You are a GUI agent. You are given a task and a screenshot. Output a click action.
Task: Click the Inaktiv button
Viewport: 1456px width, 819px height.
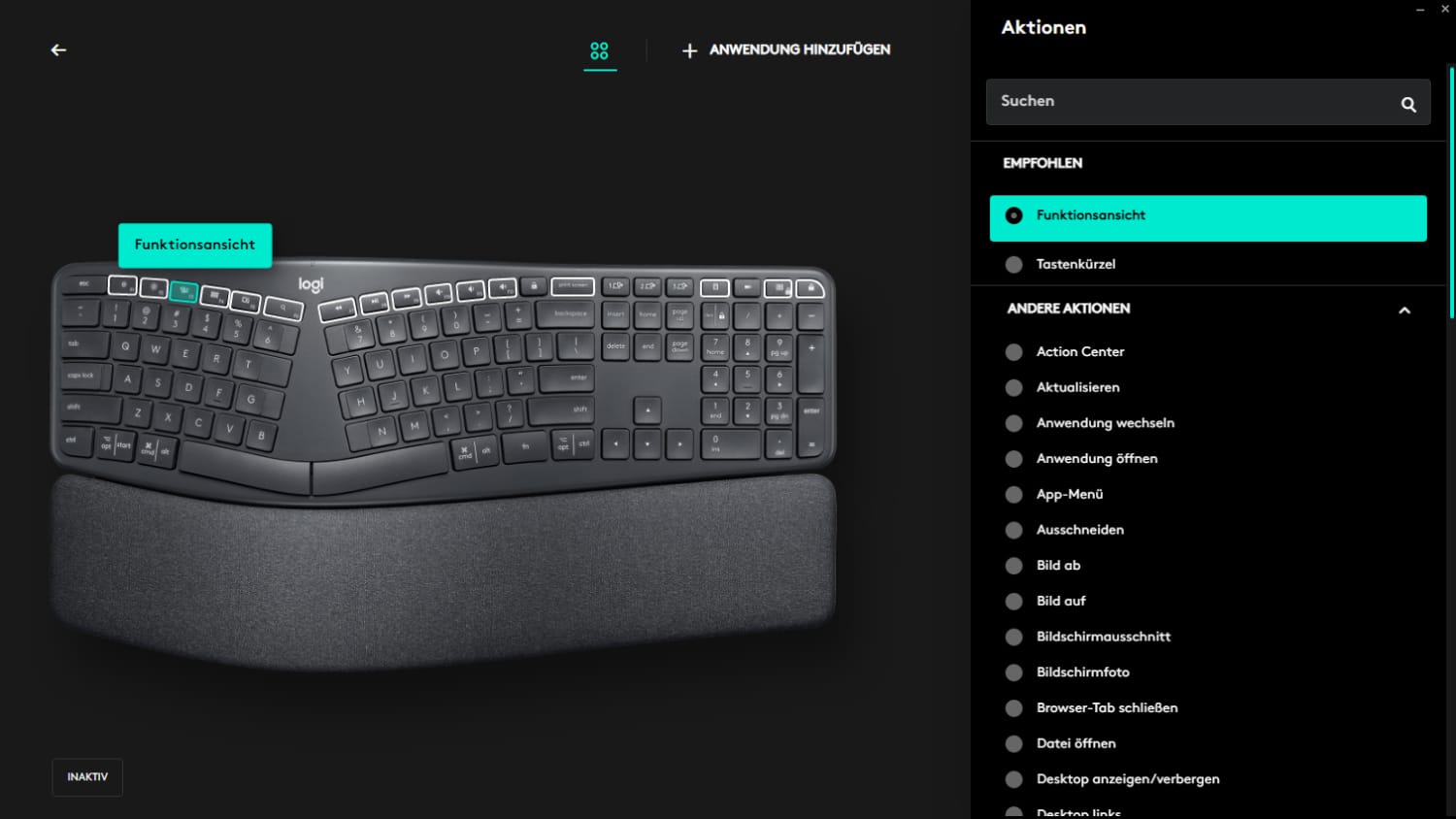click(x=87, y=777)
